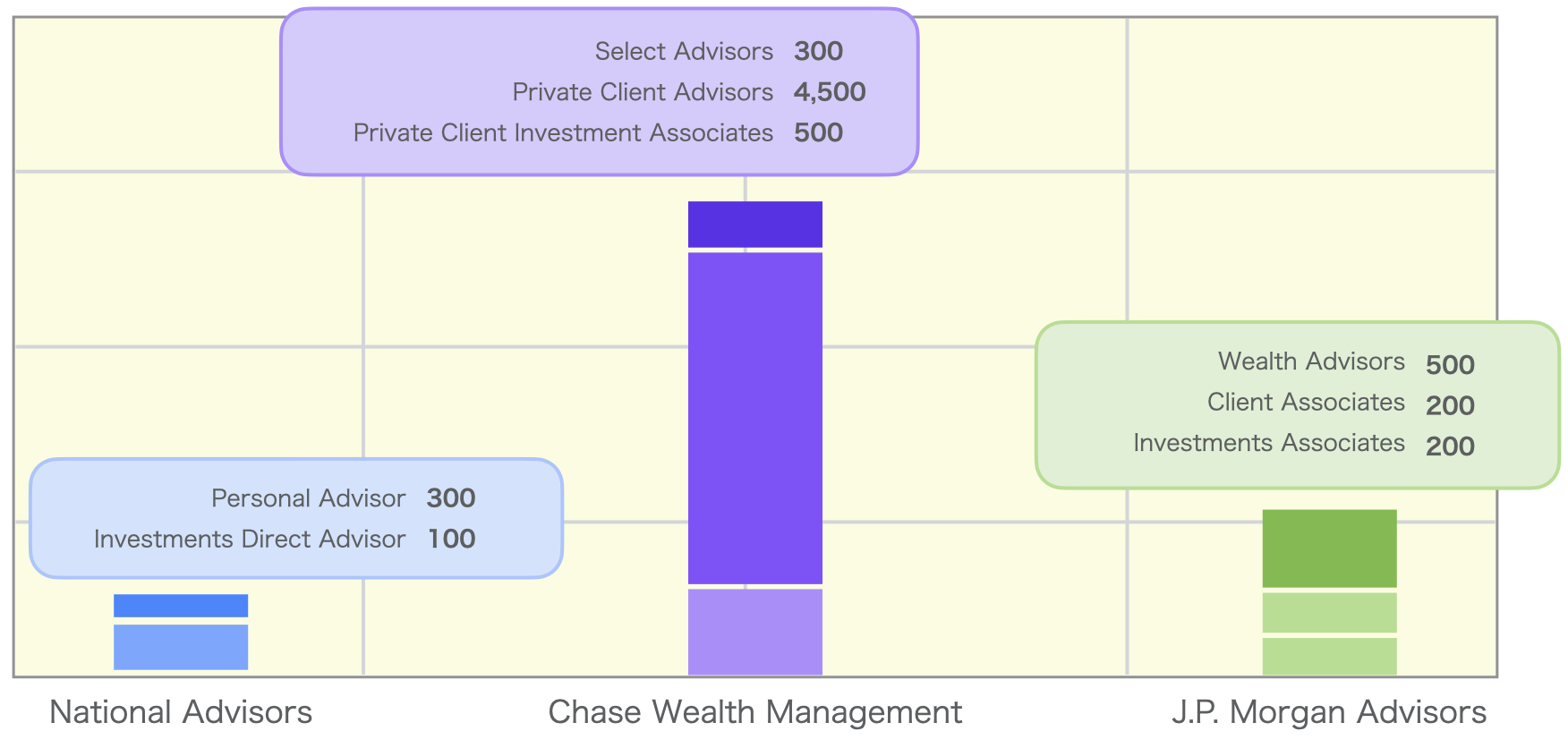Click the Client Associates 200 row

click(x=1341, y=404)
